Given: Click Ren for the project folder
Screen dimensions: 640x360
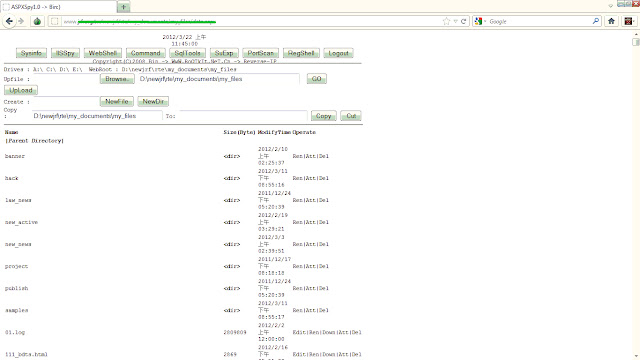Looking at the screenshot, I should [x=298, y=267].
